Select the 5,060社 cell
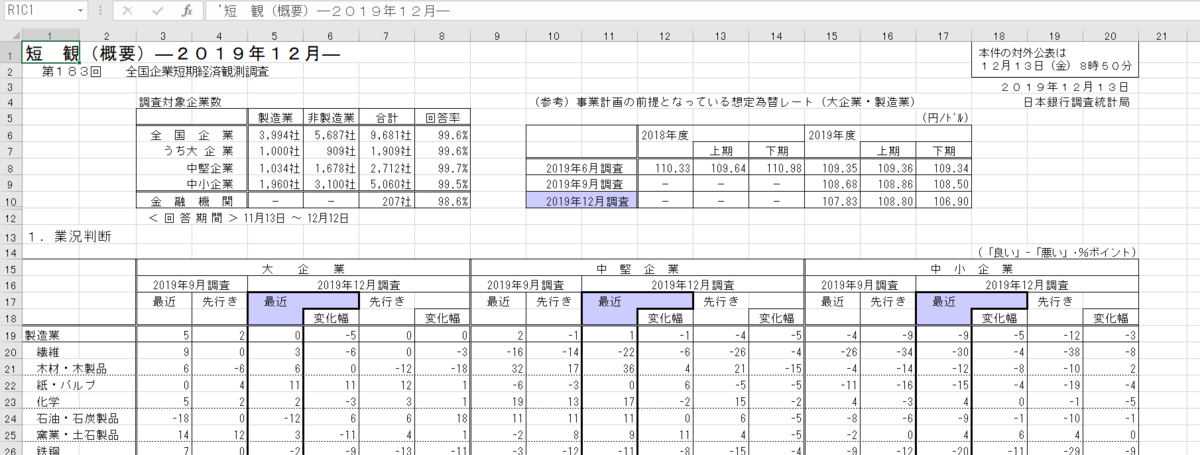1200x455 pixels. pyautogui.click(x=386, y=184)
